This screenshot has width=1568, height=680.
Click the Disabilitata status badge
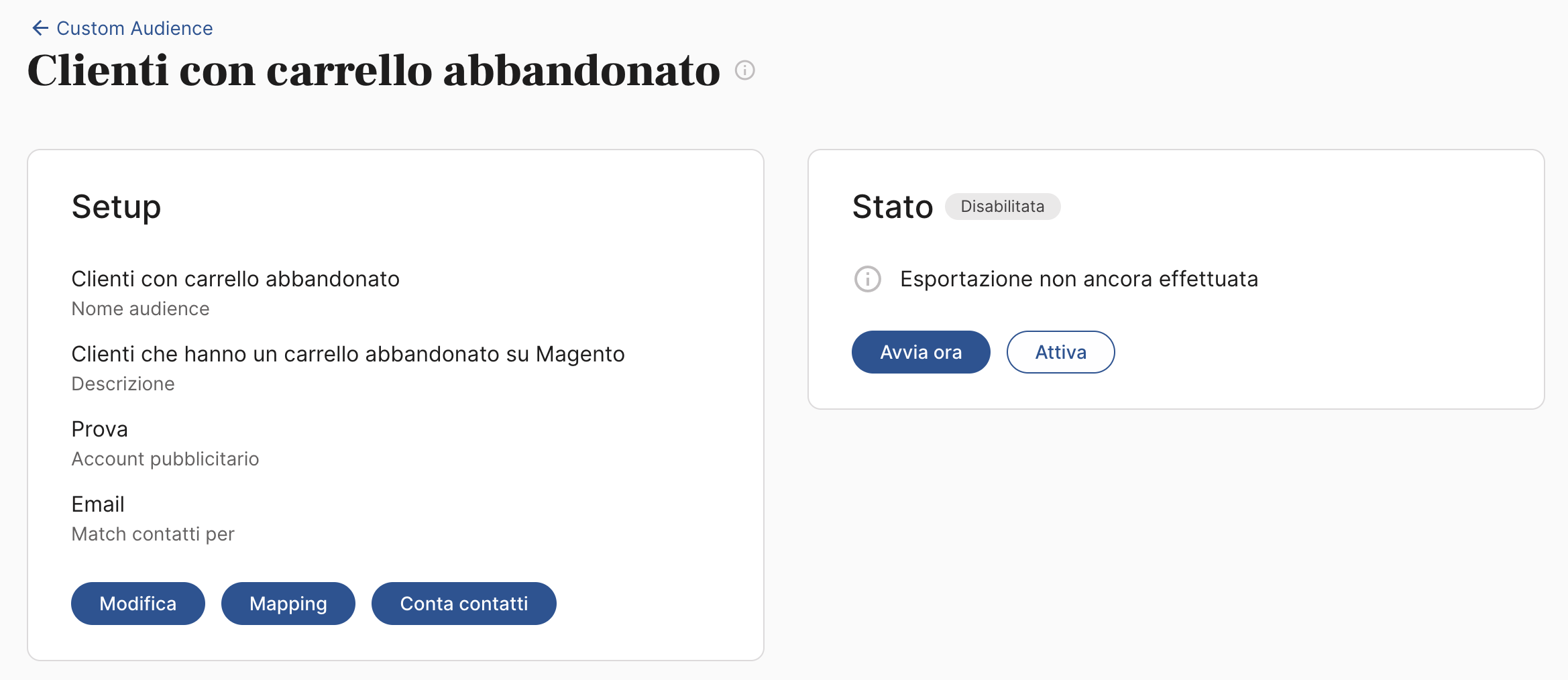tap(1003, 207)
